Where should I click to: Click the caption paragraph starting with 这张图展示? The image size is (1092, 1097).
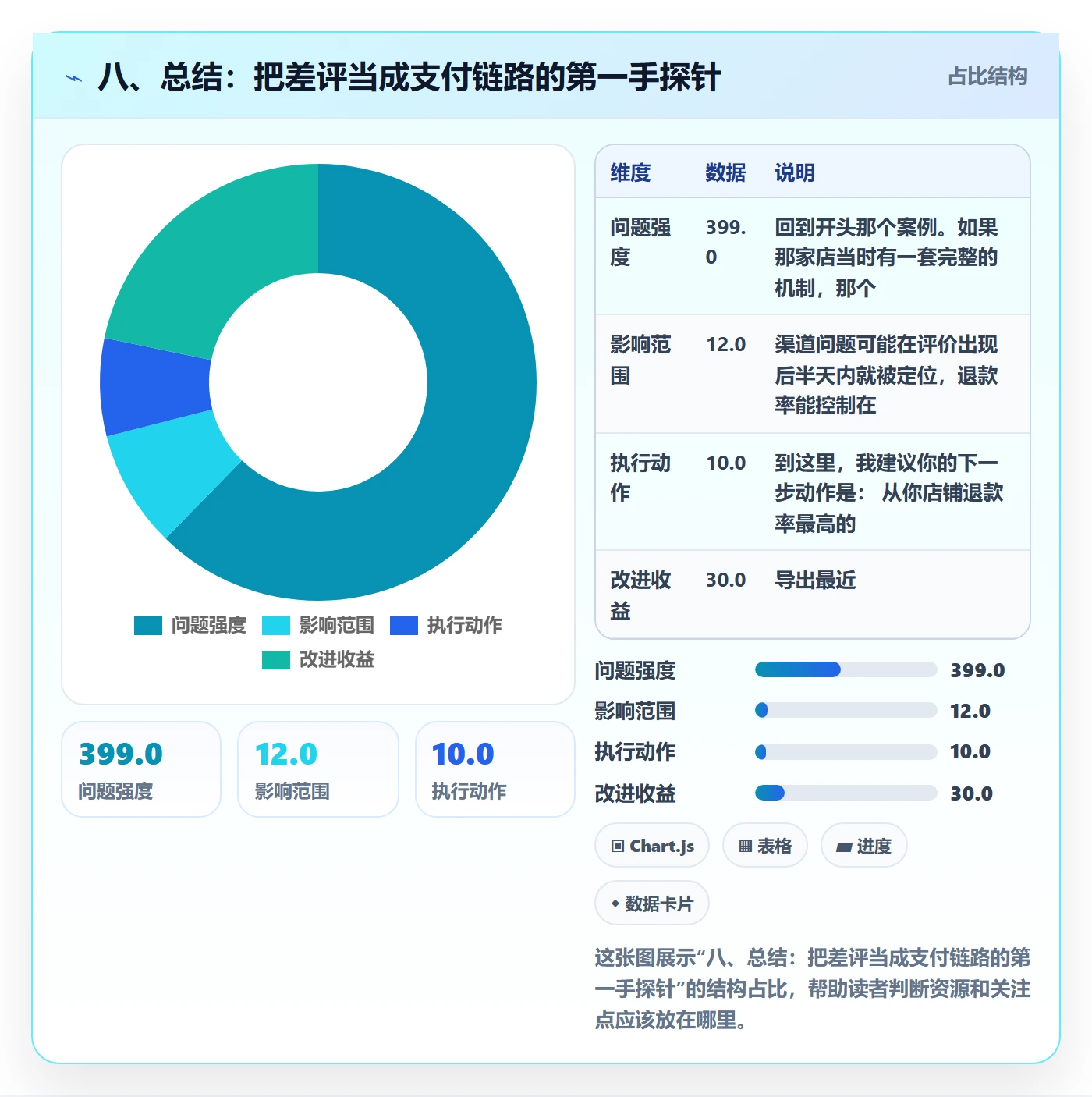click(x=813, y=989)
